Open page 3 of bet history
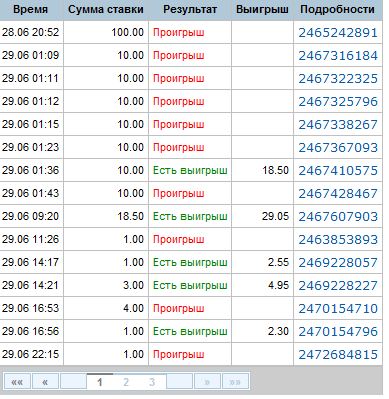 coord(152,382)
